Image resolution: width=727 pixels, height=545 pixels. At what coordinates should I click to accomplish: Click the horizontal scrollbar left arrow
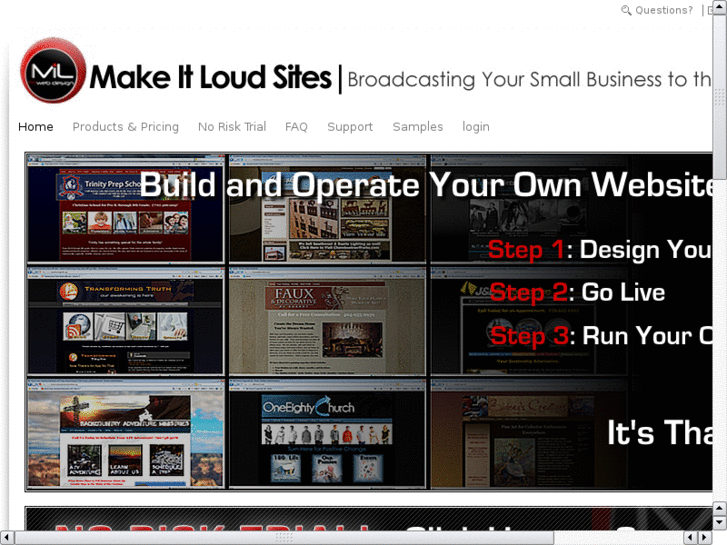pyautogui.click(x=8, y=537)
